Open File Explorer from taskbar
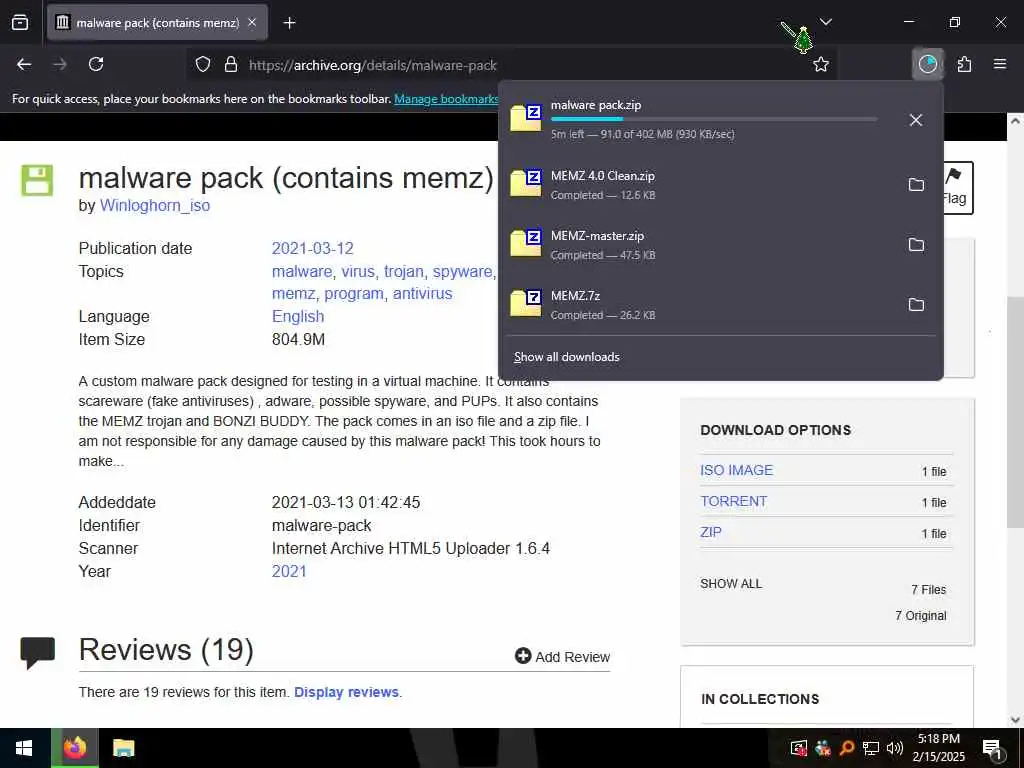 coord(123,748)
